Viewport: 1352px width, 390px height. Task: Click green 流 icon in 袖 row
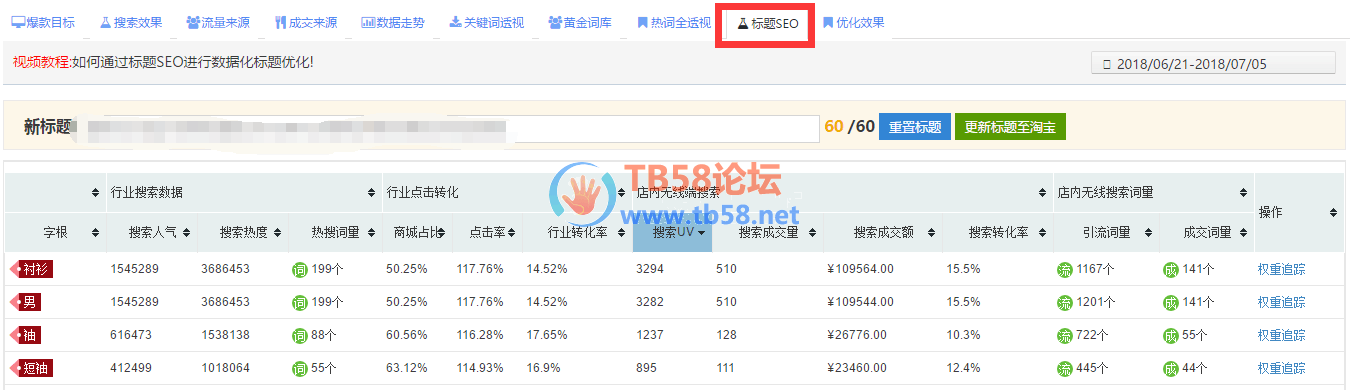1064,336
